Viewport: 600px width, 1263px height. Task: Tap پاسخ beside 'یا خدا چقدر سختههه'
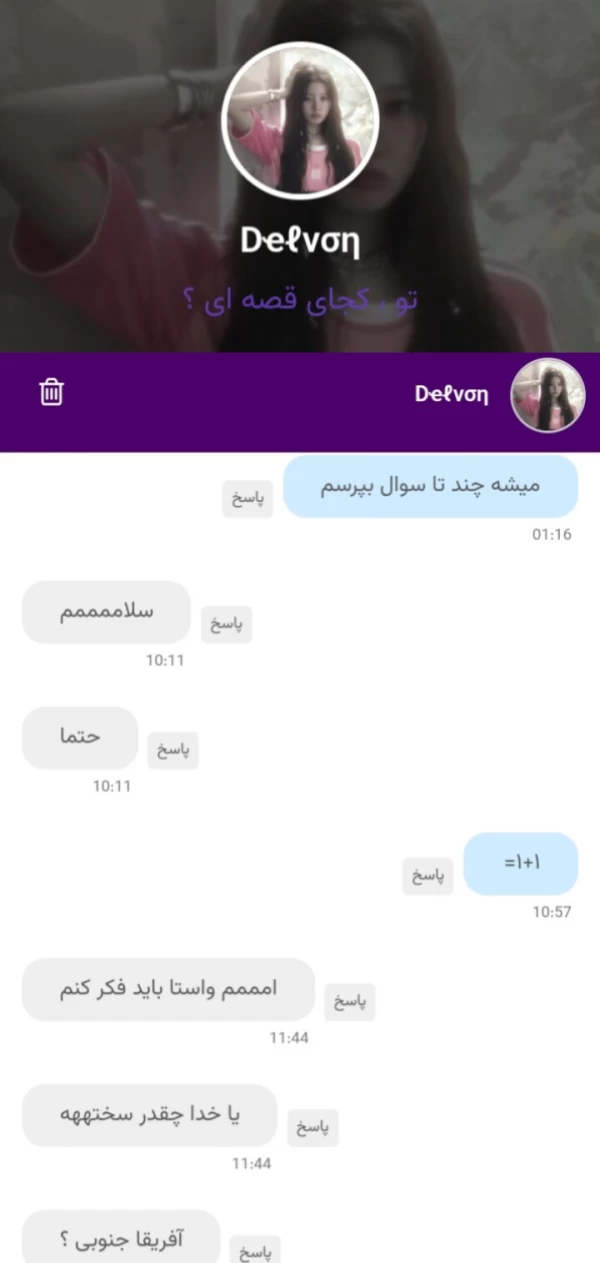coord(313,1128)
